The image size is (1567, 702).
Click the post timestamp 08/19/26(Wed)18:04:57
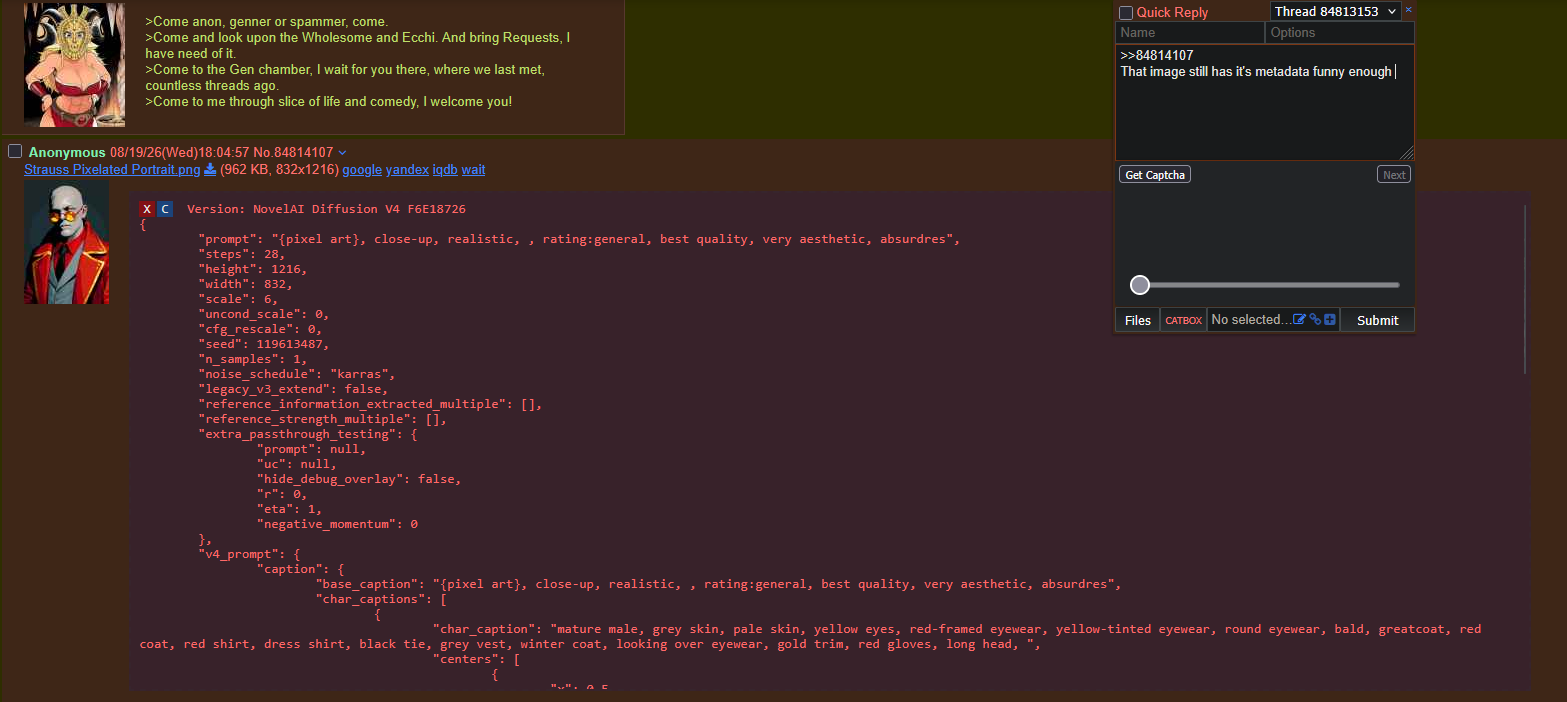click(180, 152)
